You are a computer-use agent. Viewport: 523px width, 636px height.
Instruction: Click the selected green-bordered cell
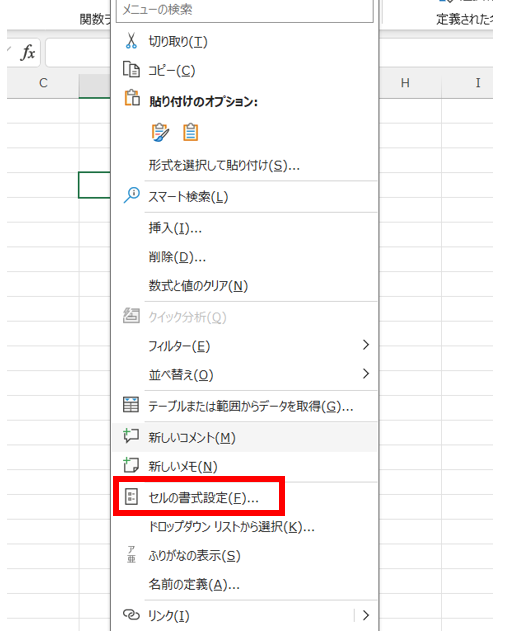click(94, 185)
